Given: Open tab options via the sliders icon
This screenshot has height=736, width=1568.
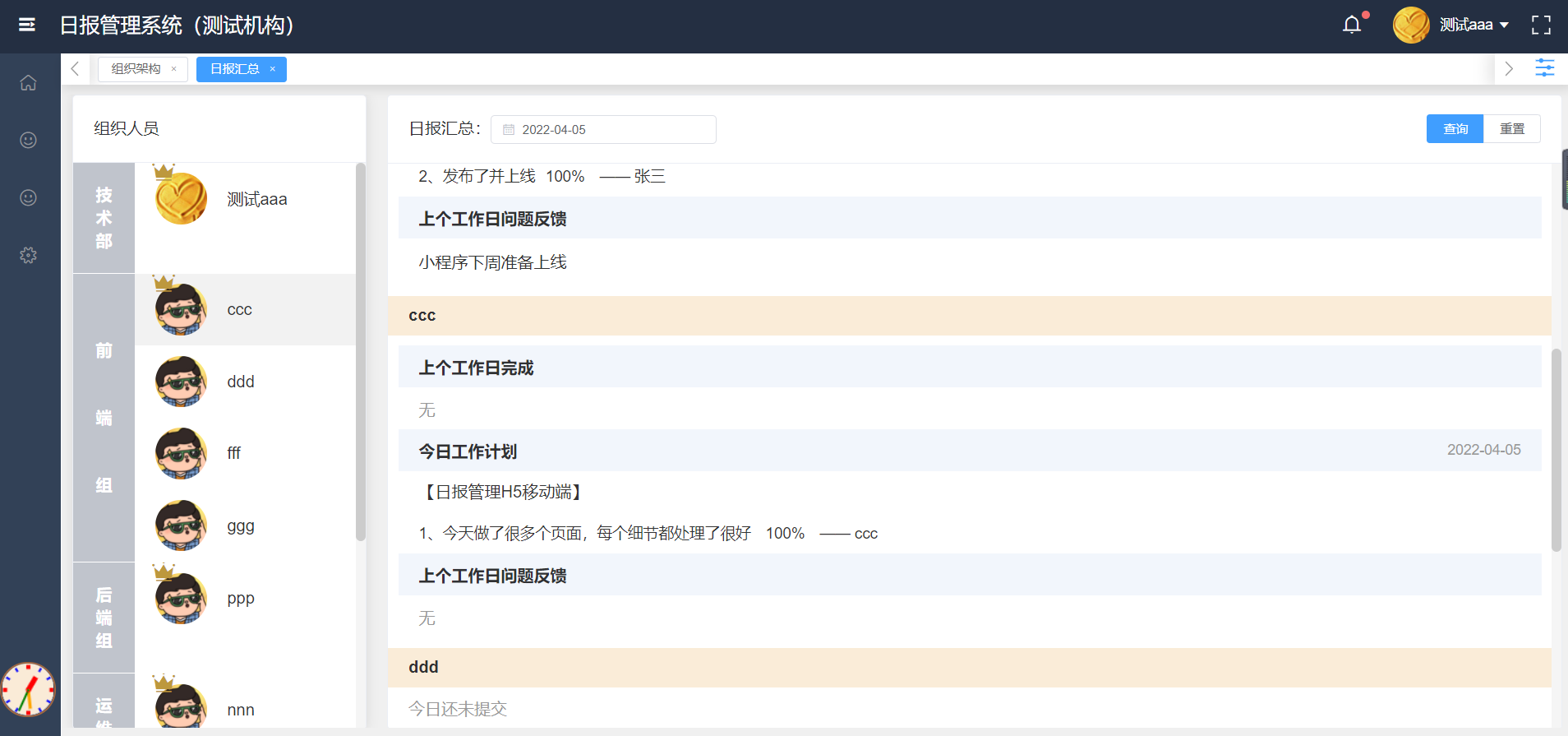Looking at the screenshot, I should click(1545, 68).
